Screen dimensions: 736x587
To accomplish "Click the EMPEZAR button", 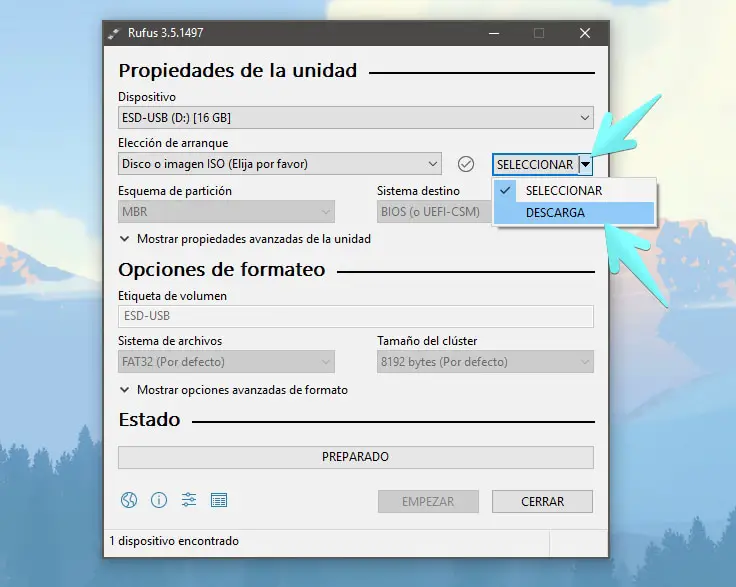I will [x=428, y=502].
